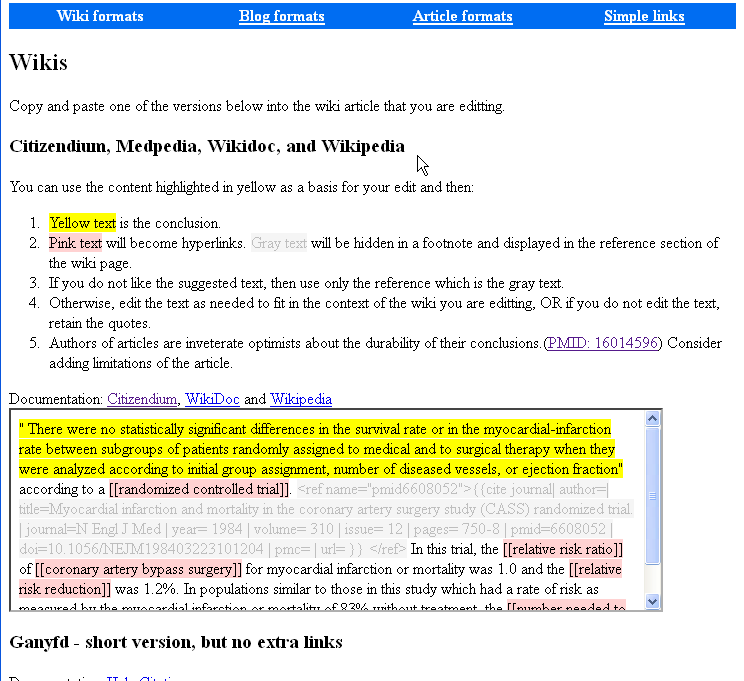Click the wiki text box scrollbar thumb
Screen dimensions: 744x681
pos(652,496)
